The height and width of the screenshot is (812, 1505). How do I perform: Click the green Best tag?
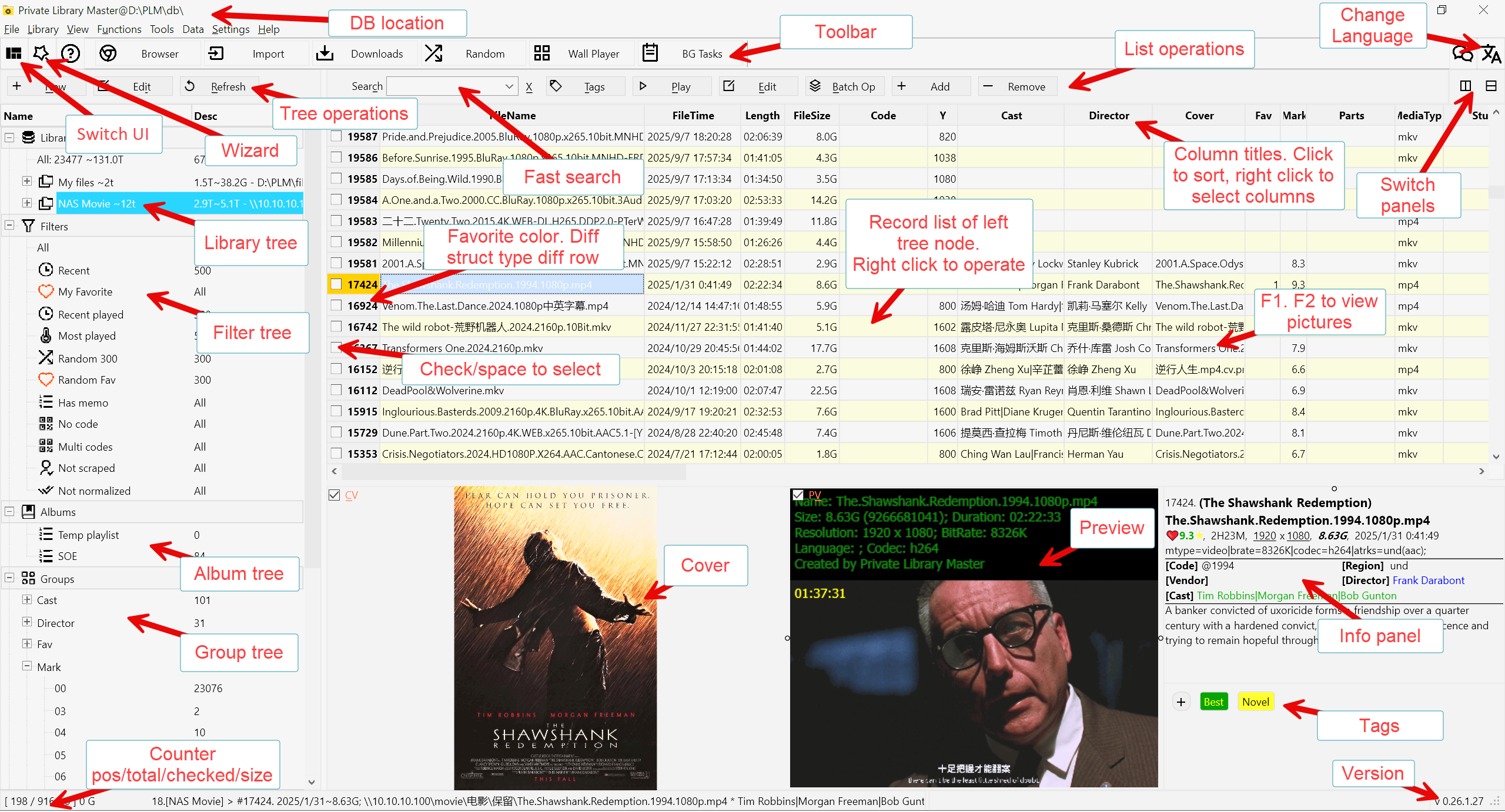(x=1213, y=702)
